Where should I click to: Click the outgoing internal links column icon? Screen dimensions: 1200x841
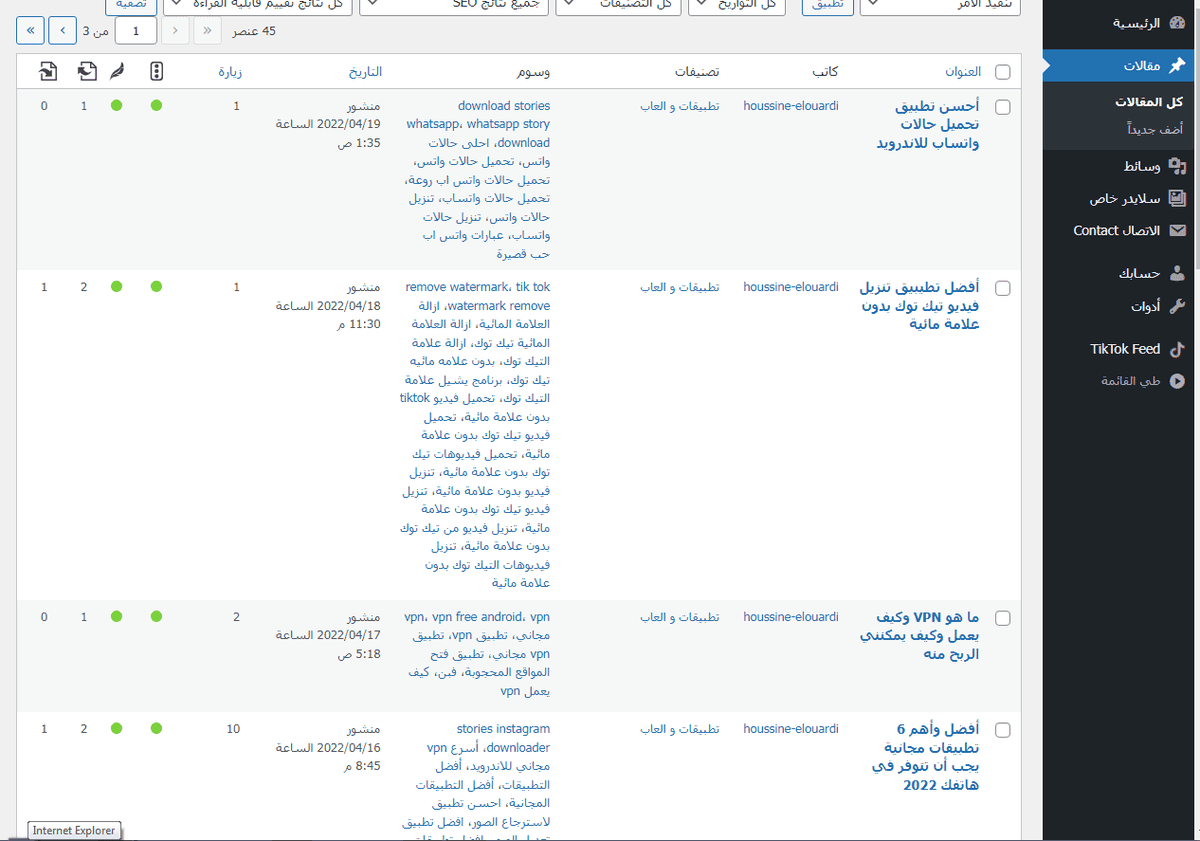point(86,71)
